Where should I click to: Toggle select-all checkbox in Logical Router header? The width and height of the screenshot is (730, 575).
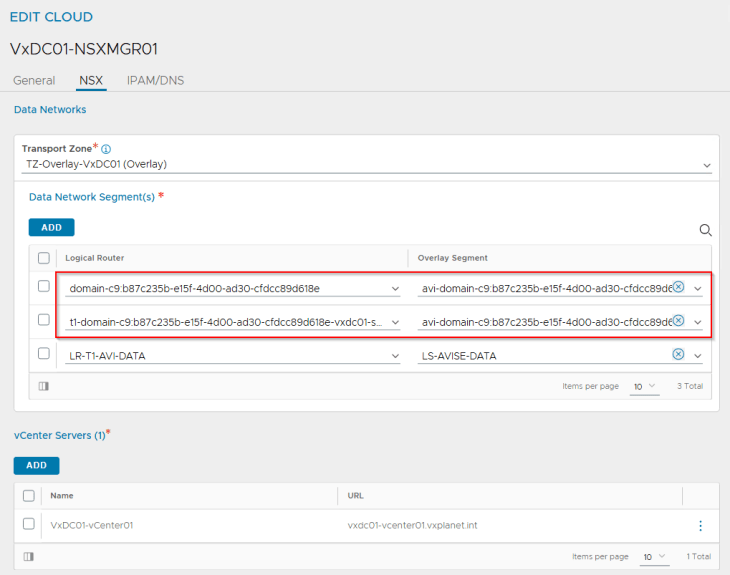point(43,258)
